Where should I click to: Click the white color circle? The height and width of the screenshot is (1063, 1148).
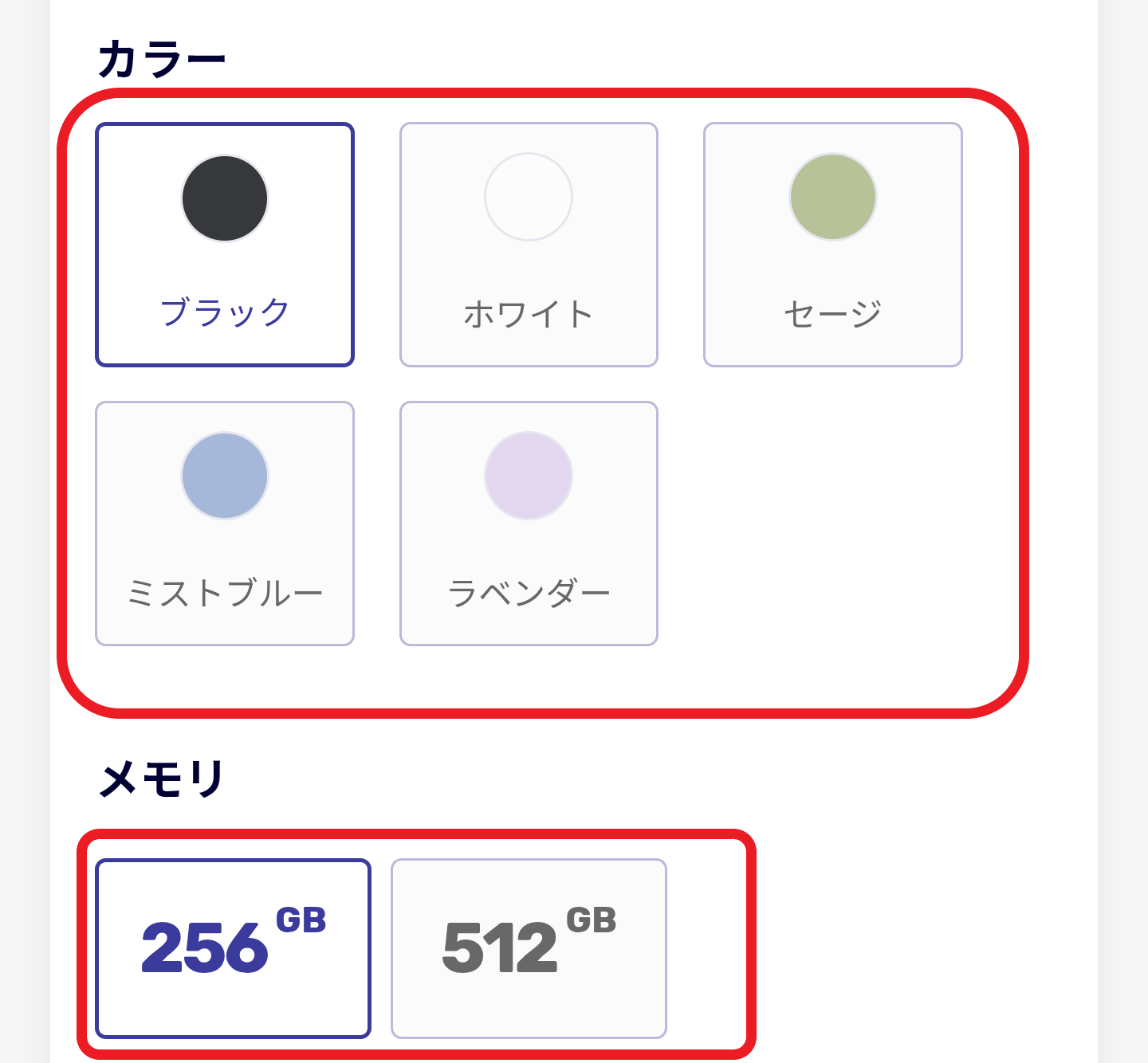pyautogui.click(x=529, y=198)
